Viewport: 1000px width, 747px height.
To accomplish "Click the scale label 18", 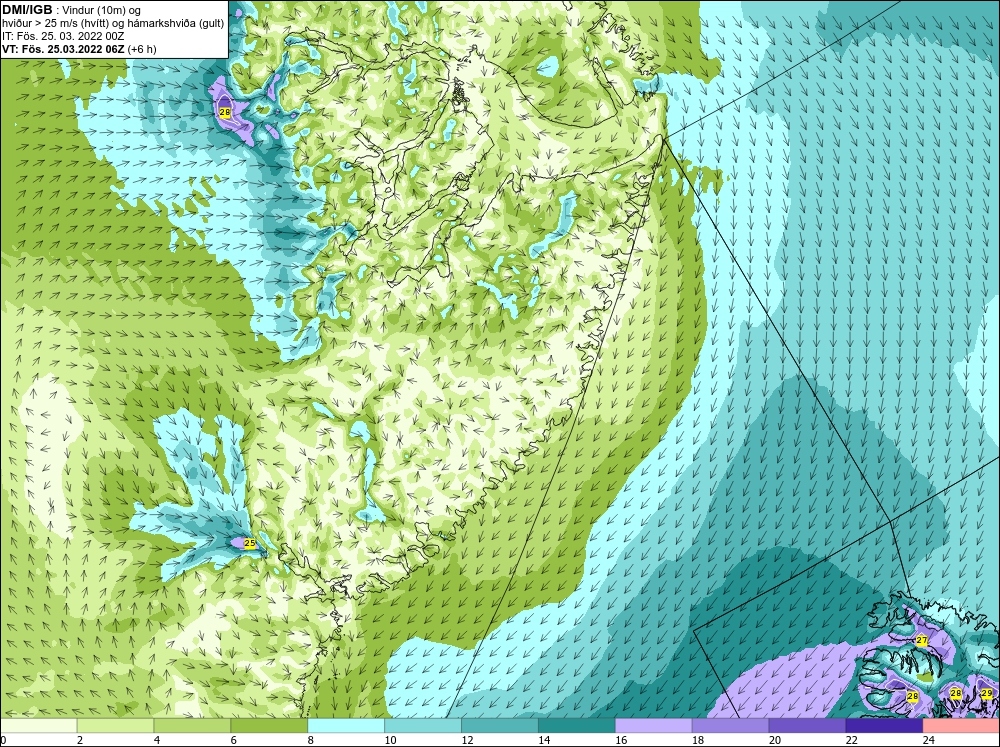I will (698, 740).
